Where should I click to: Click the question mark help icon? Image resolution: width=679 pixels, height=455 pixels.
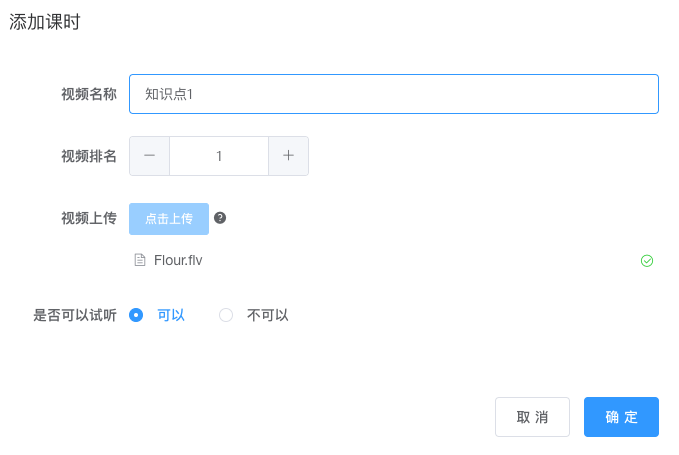[x=220, y=218]
